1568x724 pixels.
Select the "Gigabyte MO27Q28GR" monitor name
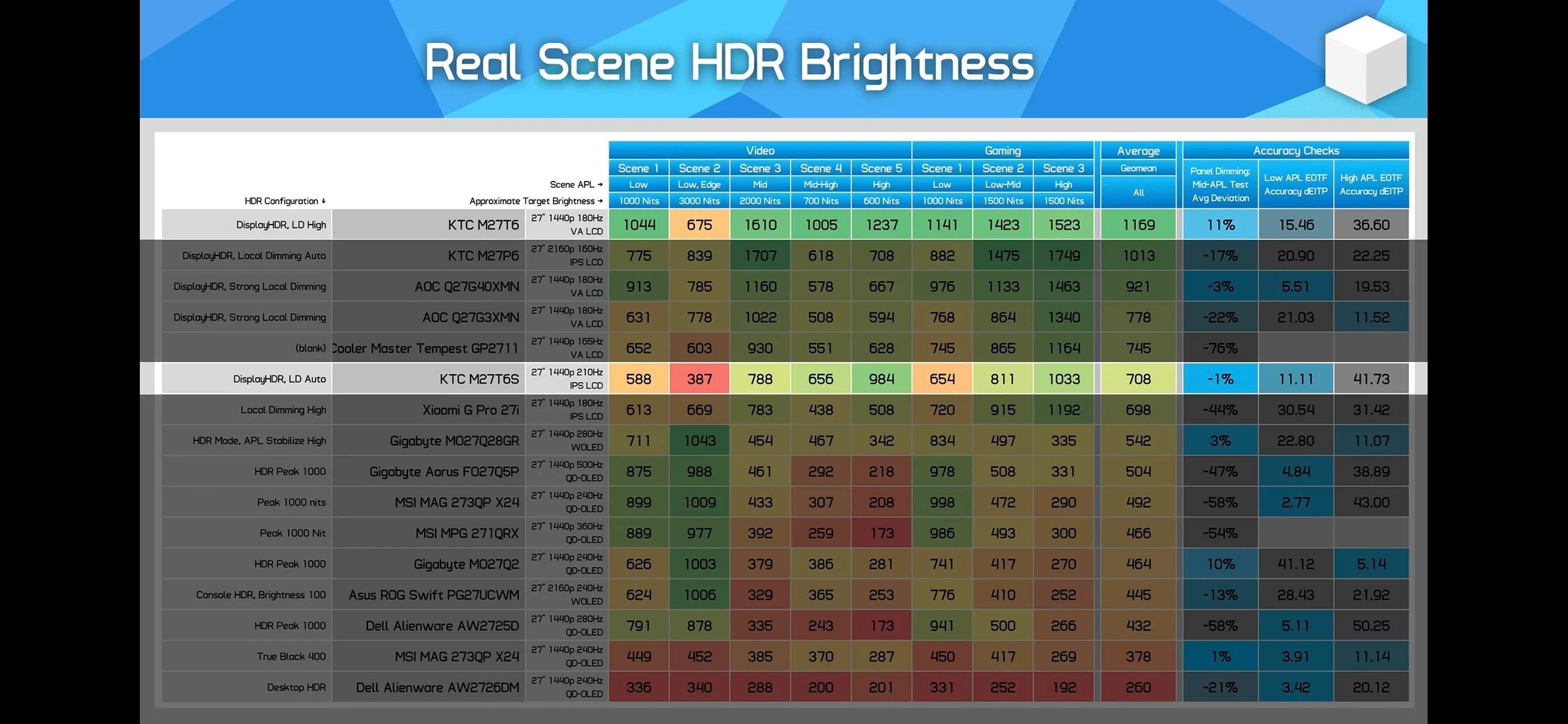(x=454, y=441)
